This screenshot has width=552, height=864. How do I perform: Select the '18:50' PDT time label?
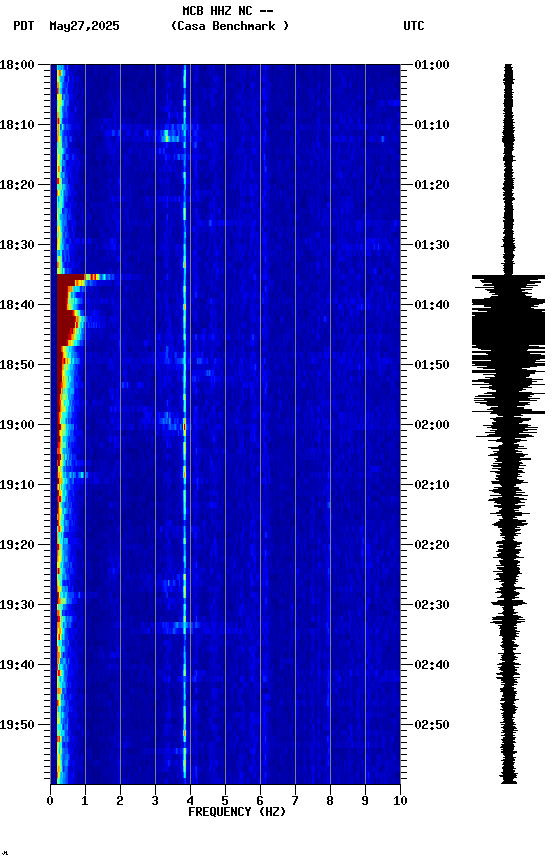(17, 365)
